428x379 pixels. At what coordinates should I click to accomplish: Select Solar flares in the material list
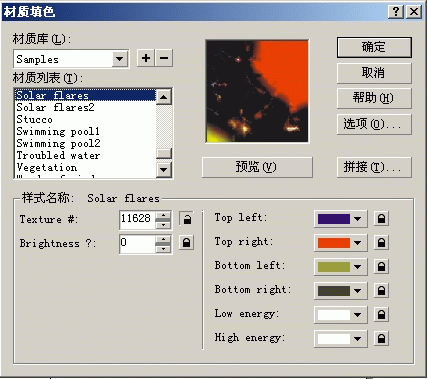click(85, 95)
